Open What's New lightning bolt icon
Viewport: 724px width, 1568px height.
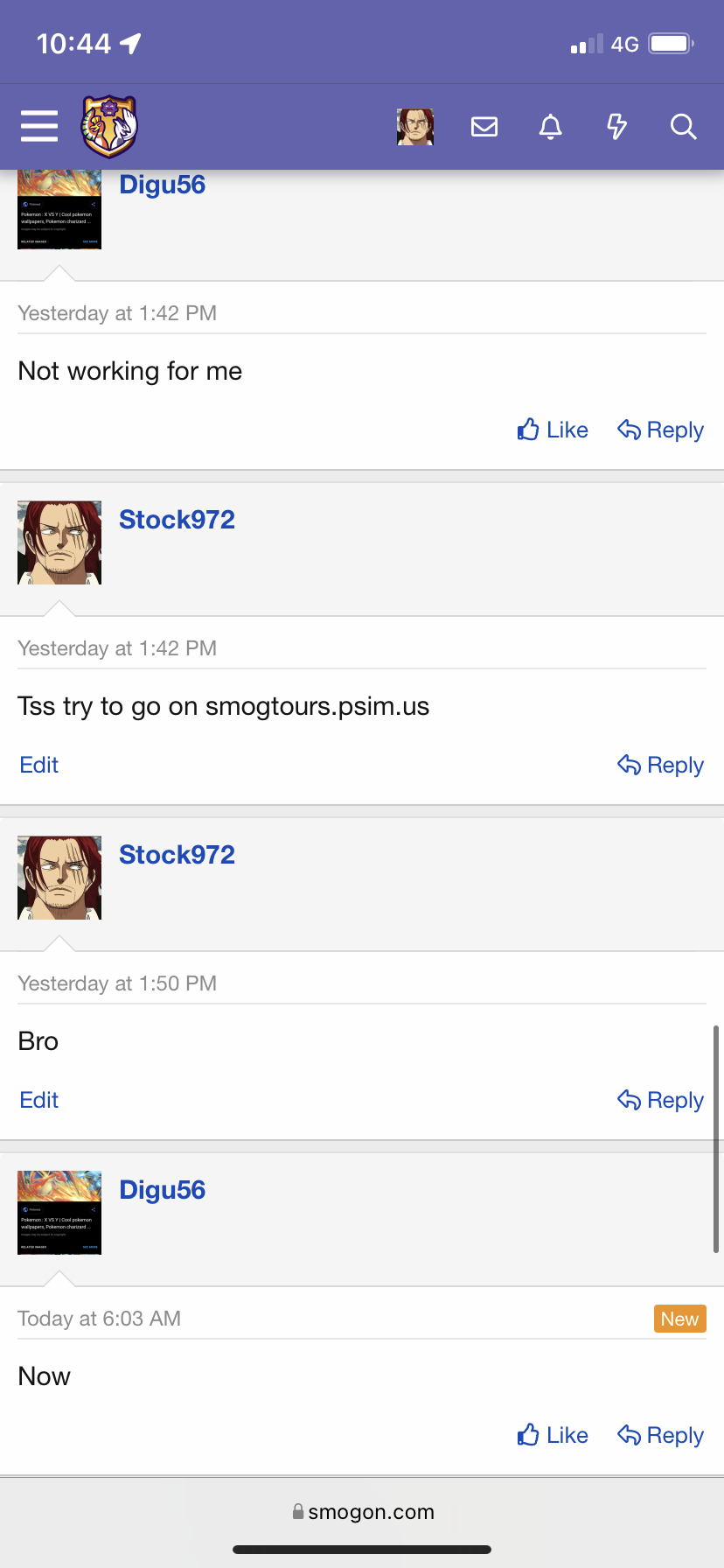point(617,127)
